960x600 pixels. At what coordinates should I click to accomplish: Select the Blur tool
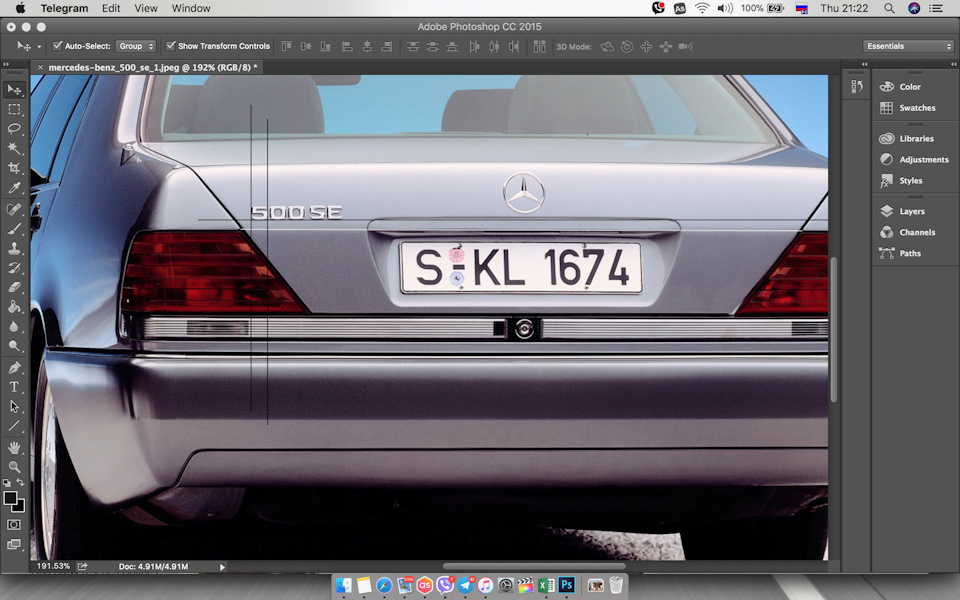[x=13, y=326]
